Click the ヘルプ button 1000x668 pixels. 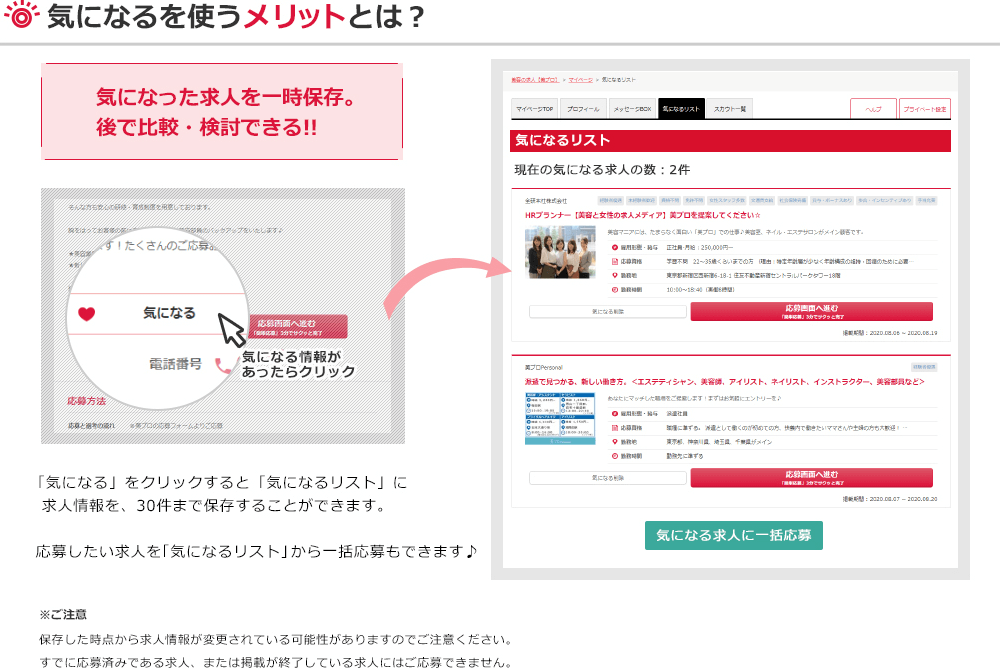tap(872, 109)
